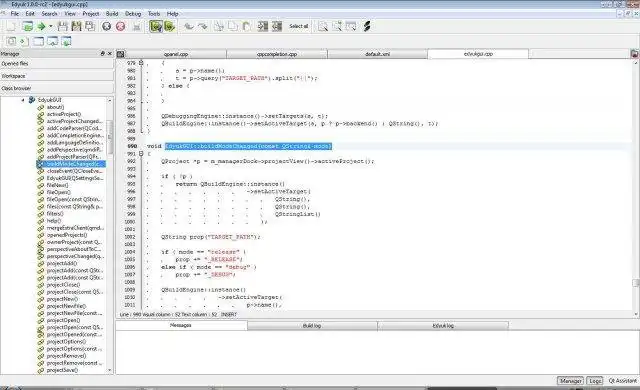Click the indent selection icon

click(263, 27)
